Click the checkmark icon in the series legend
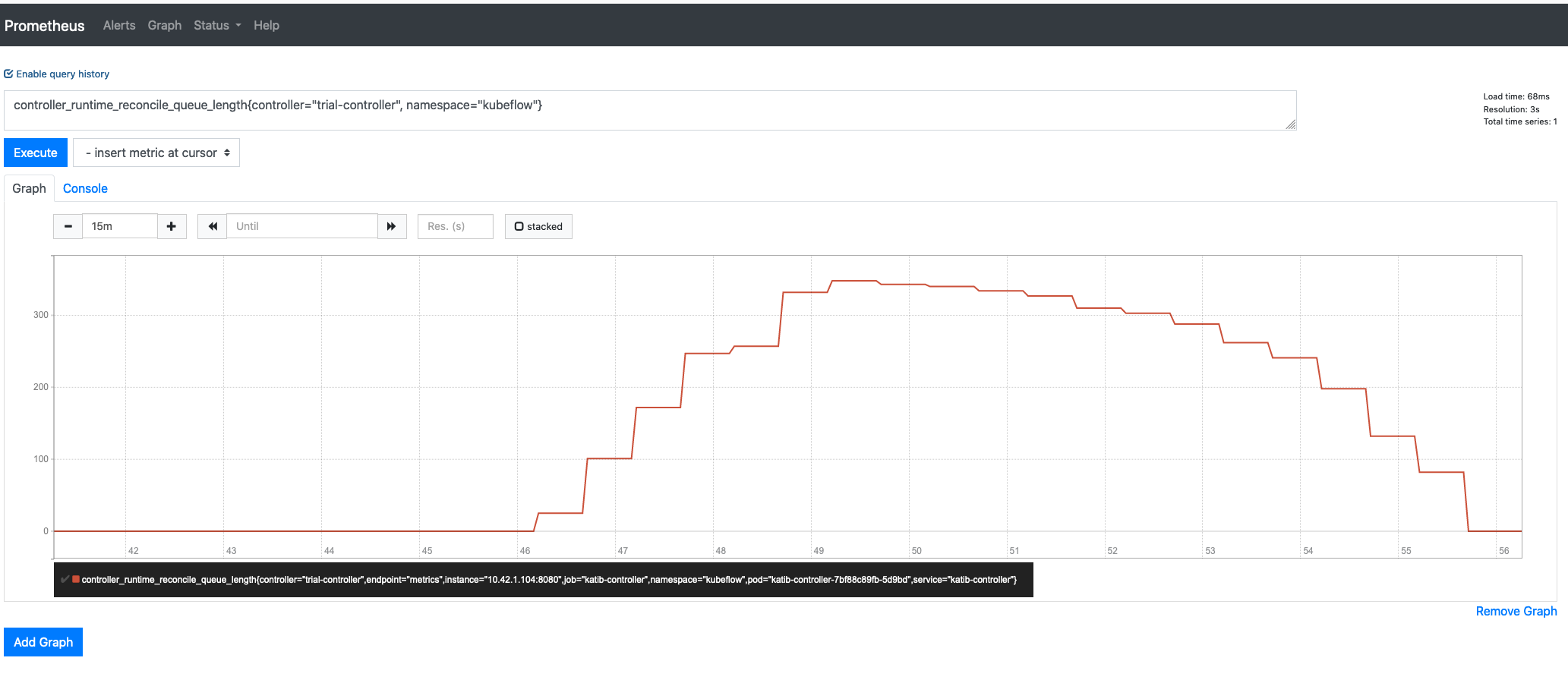 tap(65, 579)
